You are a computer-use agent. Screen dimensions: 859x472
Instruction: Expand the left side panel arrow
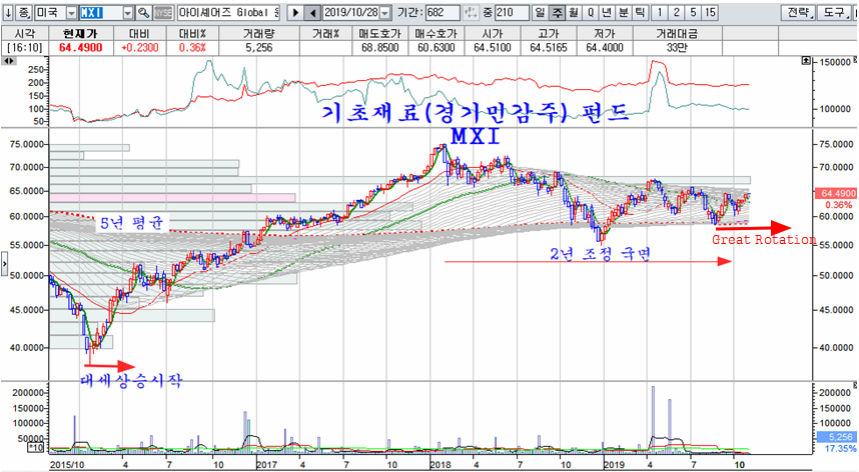coord(4,264)
